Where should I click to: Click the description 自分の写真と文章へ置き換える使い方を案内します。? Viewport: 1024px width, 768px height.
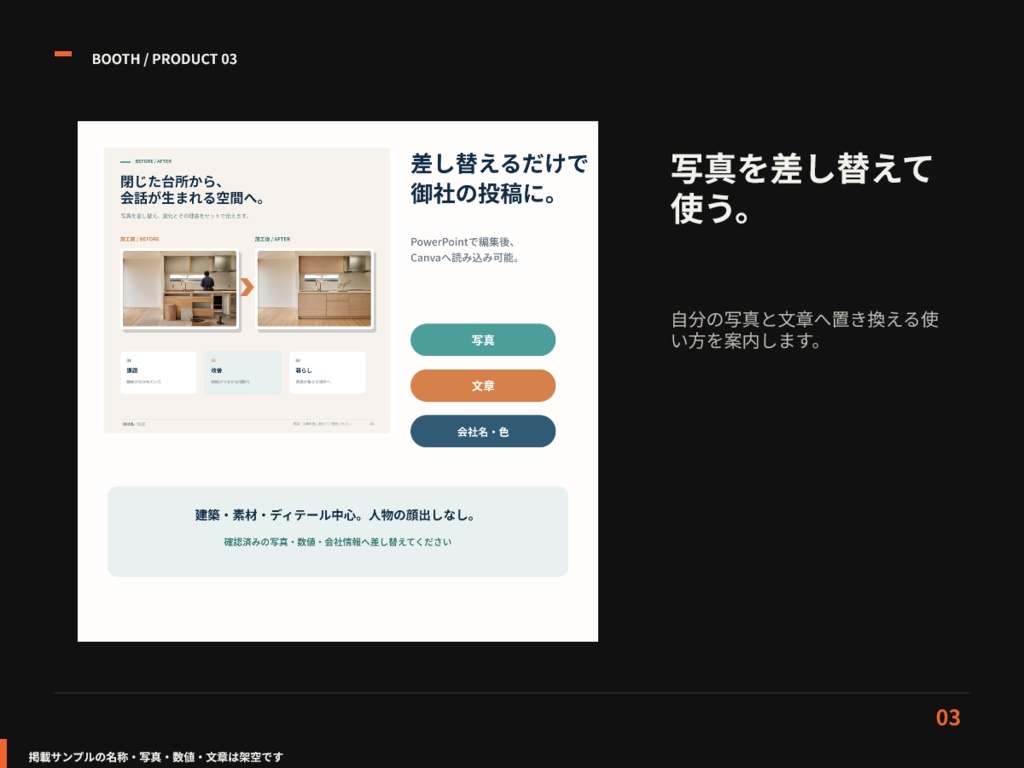click(x=805, y=330)
